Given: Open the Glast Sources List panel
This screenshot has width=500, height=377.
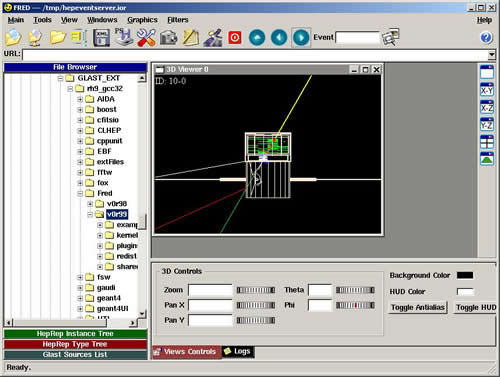Looking at the screenshot, I should click(x=75, y=354).
